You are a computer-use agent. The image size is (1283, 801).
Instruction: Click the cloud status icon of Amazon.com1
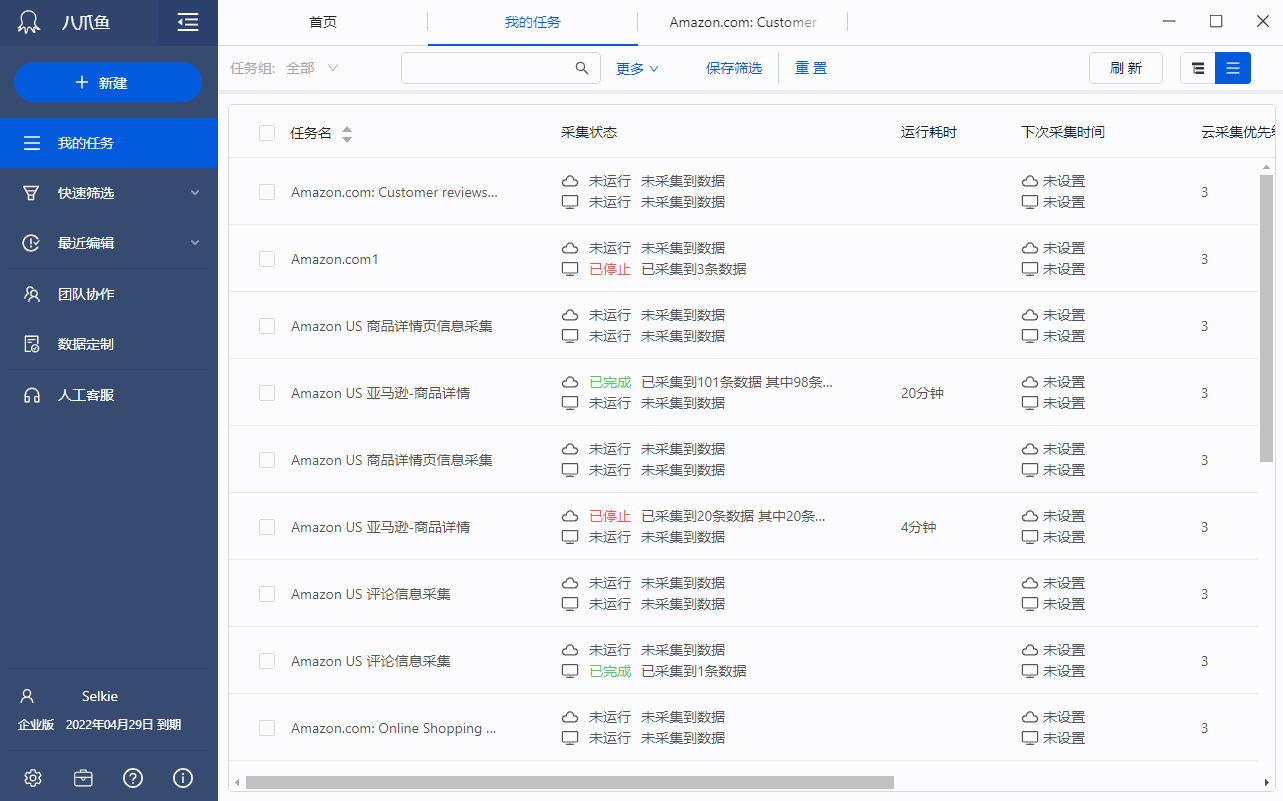coord(570,248)
